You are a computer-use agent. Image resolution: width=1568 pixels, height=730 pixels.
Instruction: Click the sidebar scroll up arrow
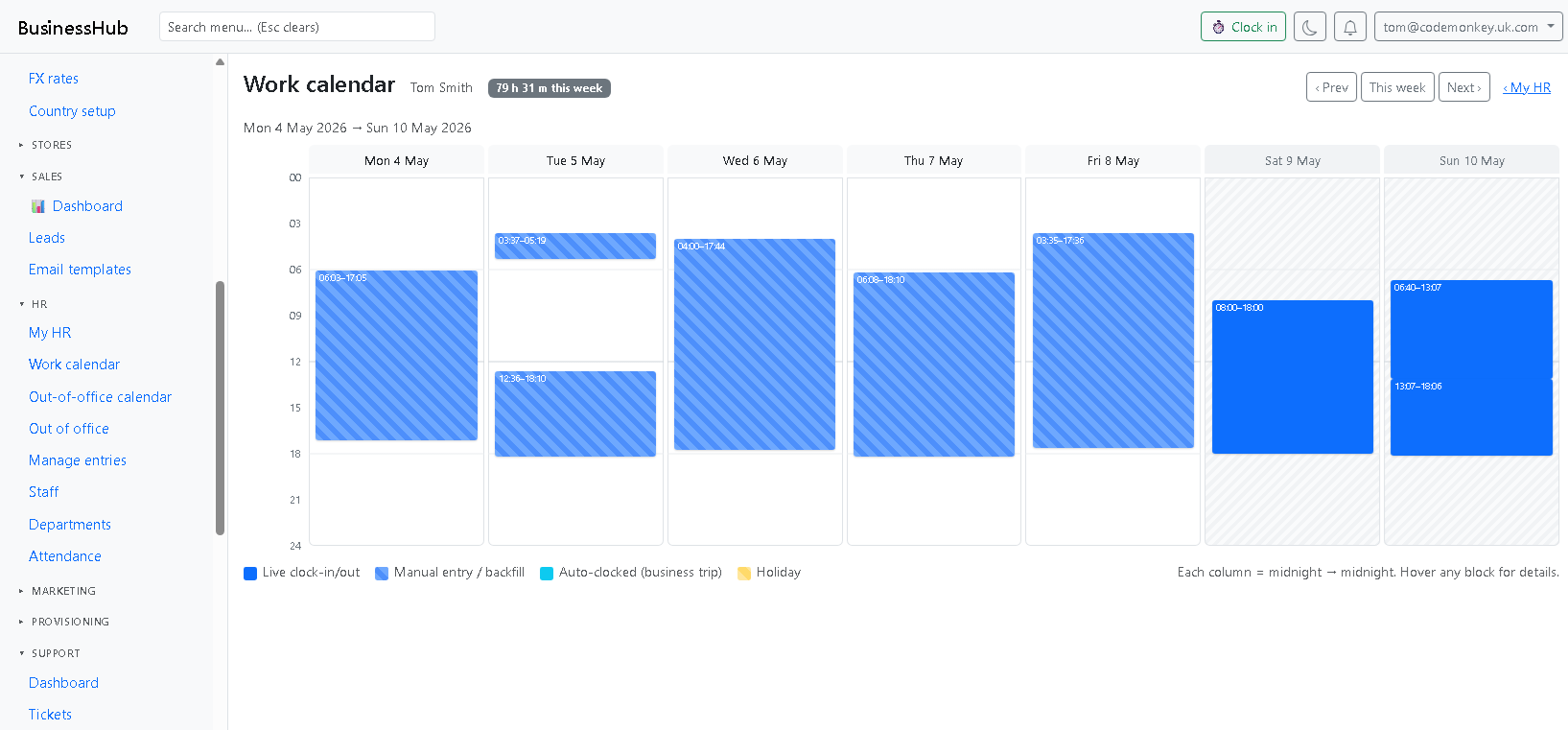point(220,62)
